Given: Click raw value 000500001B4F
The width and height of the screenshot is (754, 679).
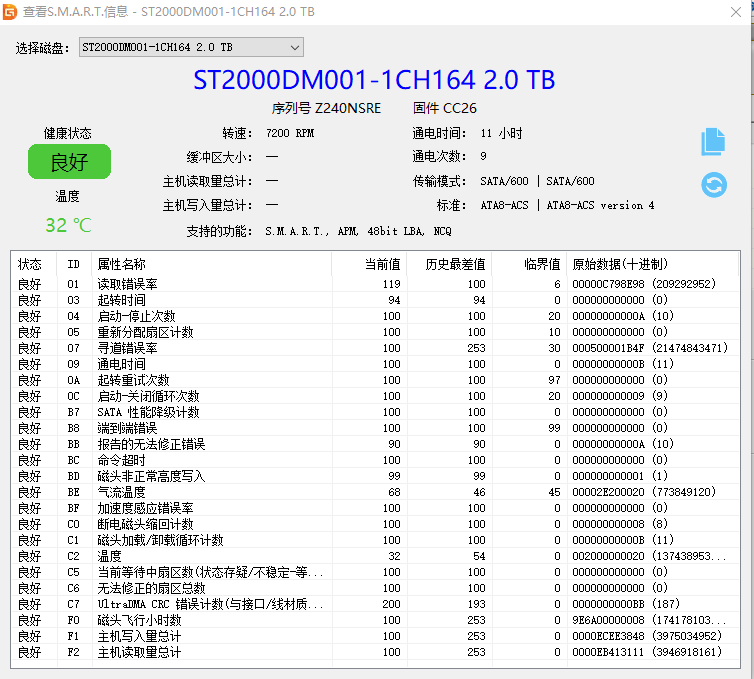Looking at the screenshot, I should coord(608,348).
